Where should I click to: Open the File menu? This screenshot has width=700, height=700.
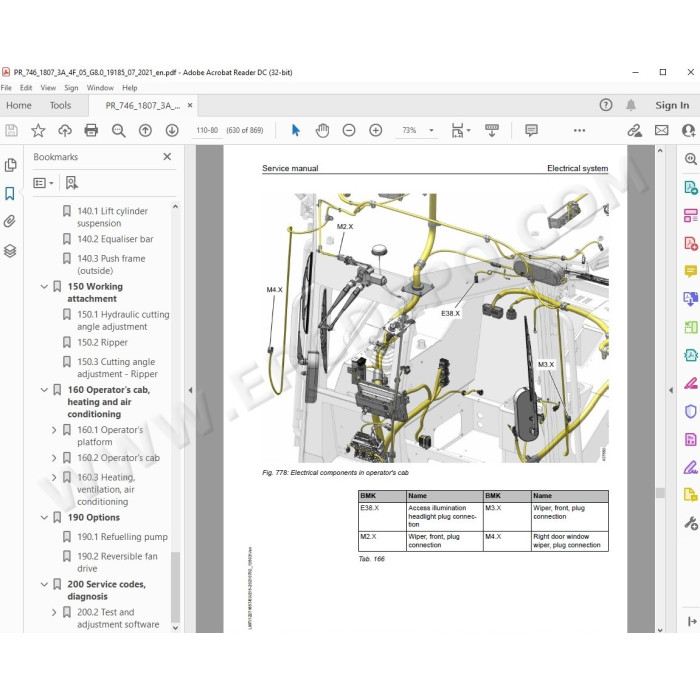[6, 88]
